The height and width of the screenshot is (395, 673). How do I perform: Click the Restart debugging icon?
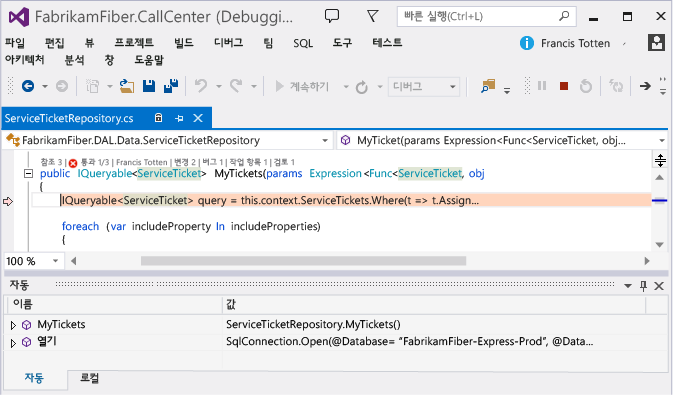(586, 86)
